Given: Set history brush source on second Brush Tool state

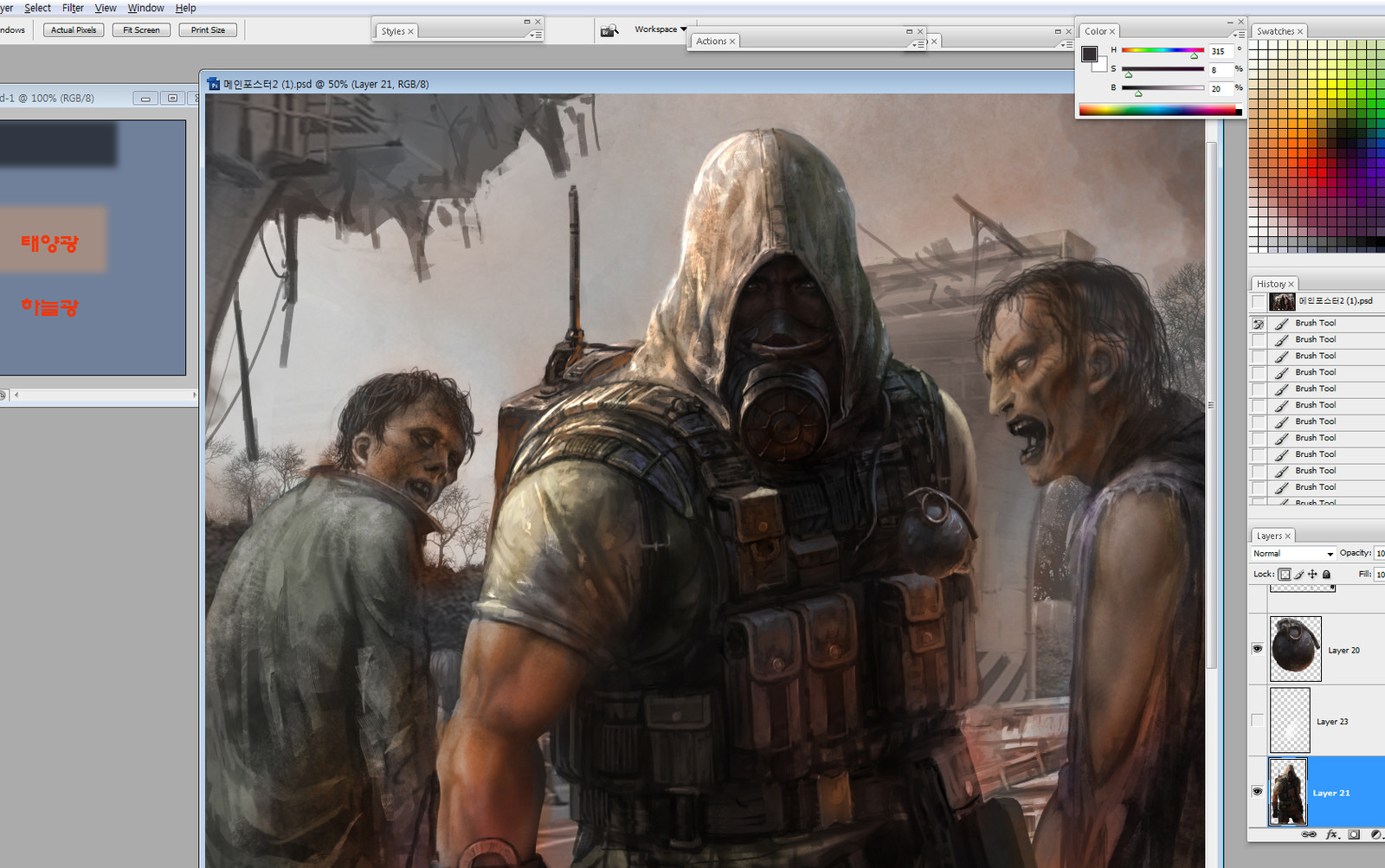Looking at the screenshot, I should 1259,340.
